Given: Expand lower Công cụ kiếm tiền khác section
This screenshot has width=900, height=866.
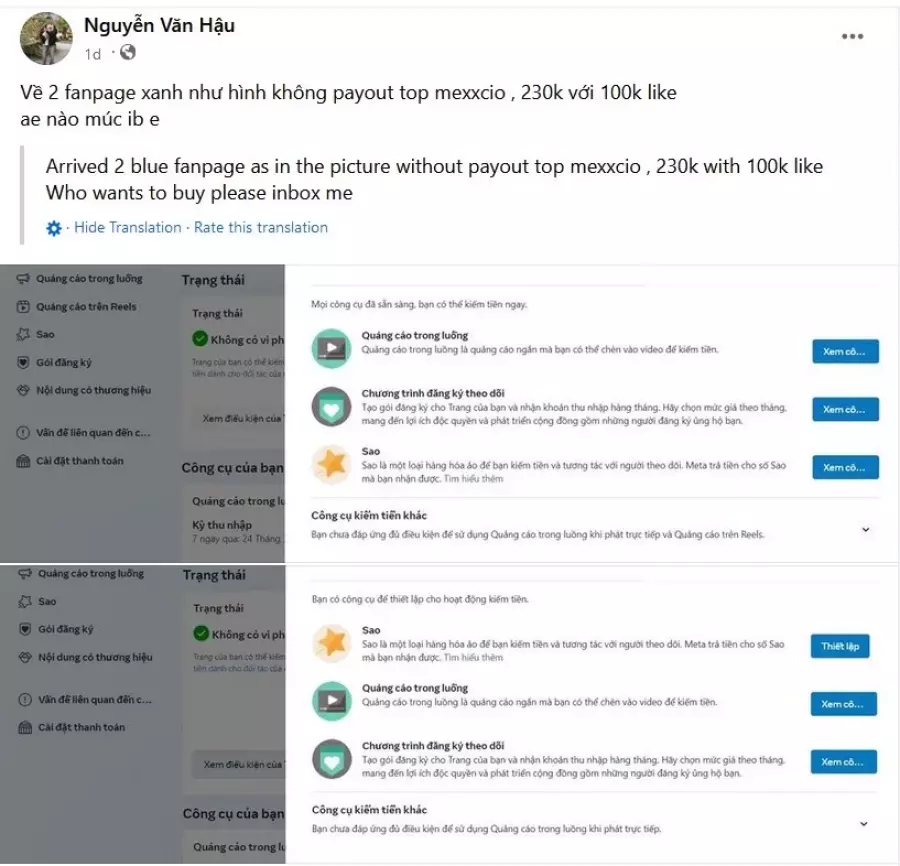Looking at the screenshot, I should click(864, 824).
